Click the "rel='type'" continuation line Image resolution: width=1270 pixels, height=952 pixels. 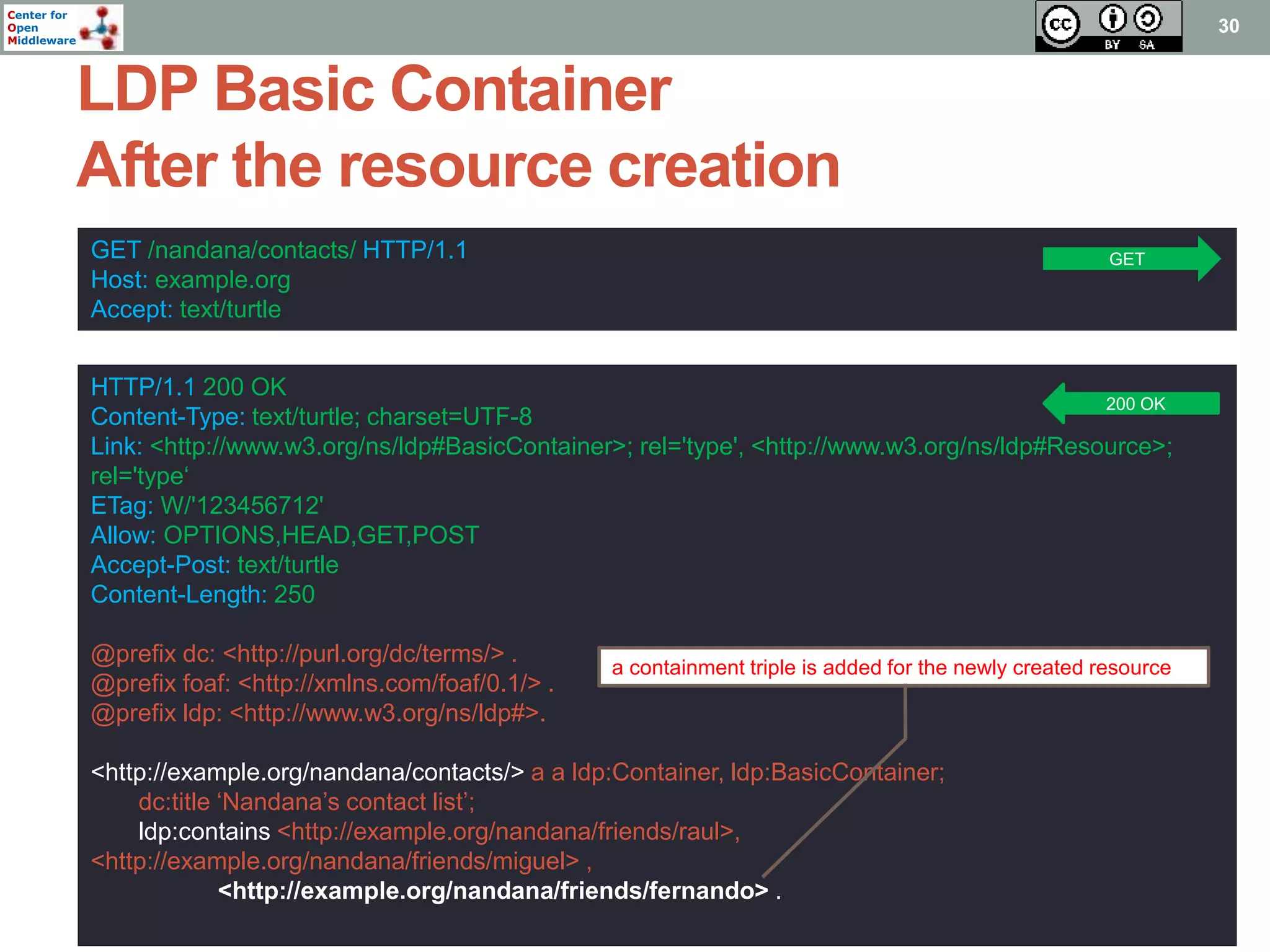click(140, 476)
